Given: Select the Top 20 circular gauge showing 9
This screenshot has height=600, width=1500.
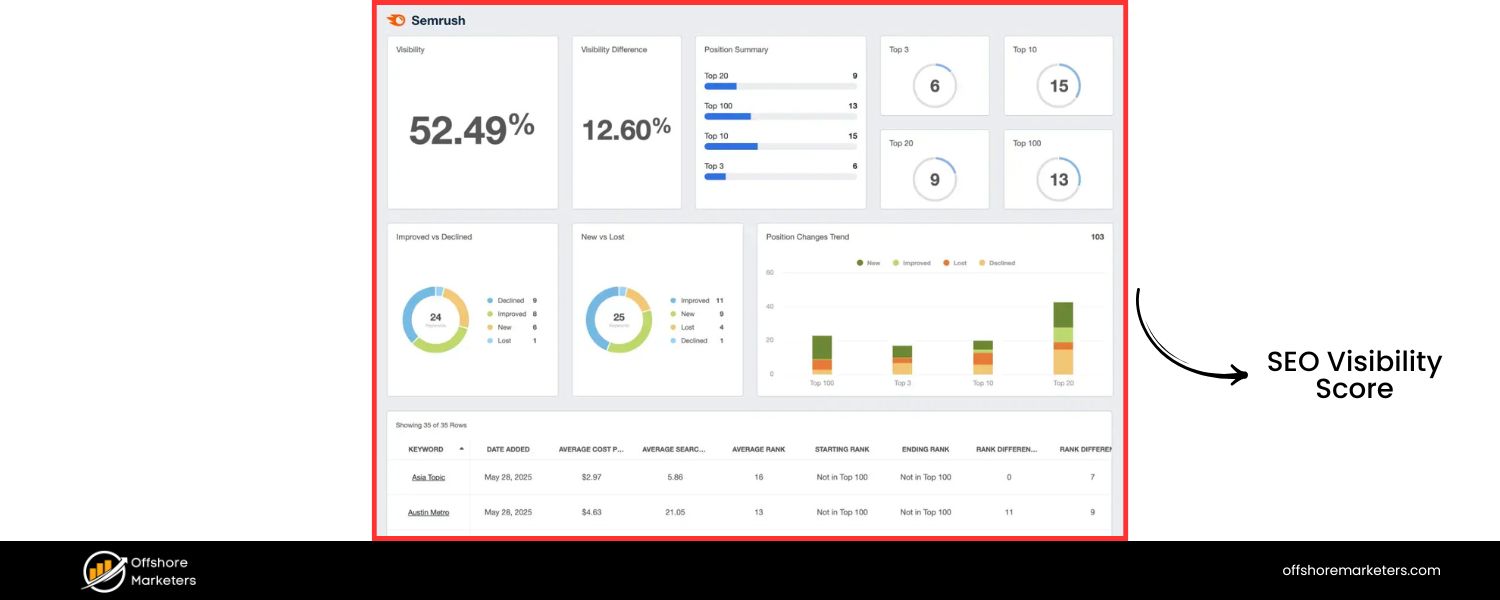Looking at the screenshot, I should (x=934, y=180).
